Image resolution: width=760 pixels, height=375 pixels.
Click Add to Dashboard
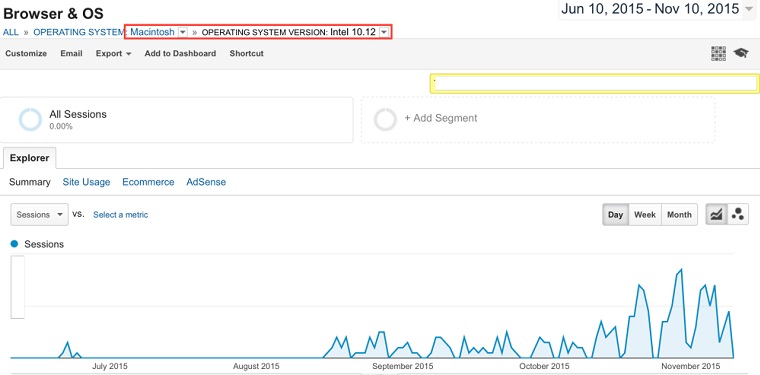[x=180, y=54]
